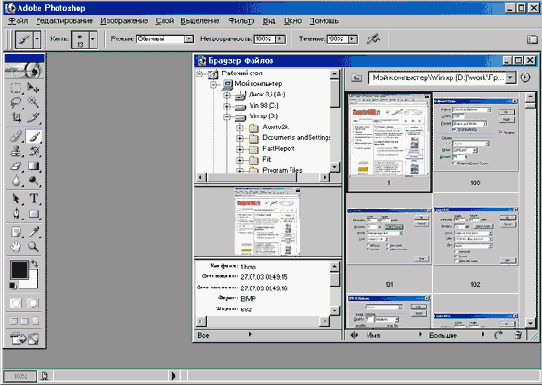Select the Path Selection arrow tool
542x385 pixels.
[x=16, y=199]
